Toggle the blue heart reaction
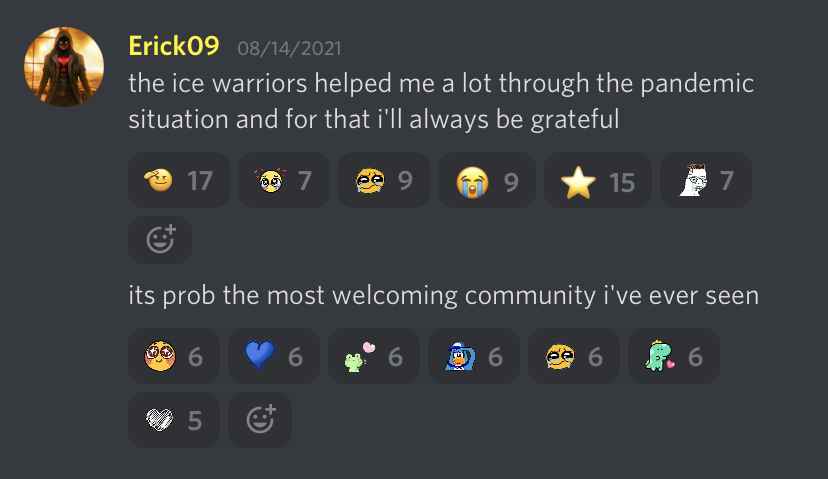Screen dimensions: 828x479 (274, 356)
